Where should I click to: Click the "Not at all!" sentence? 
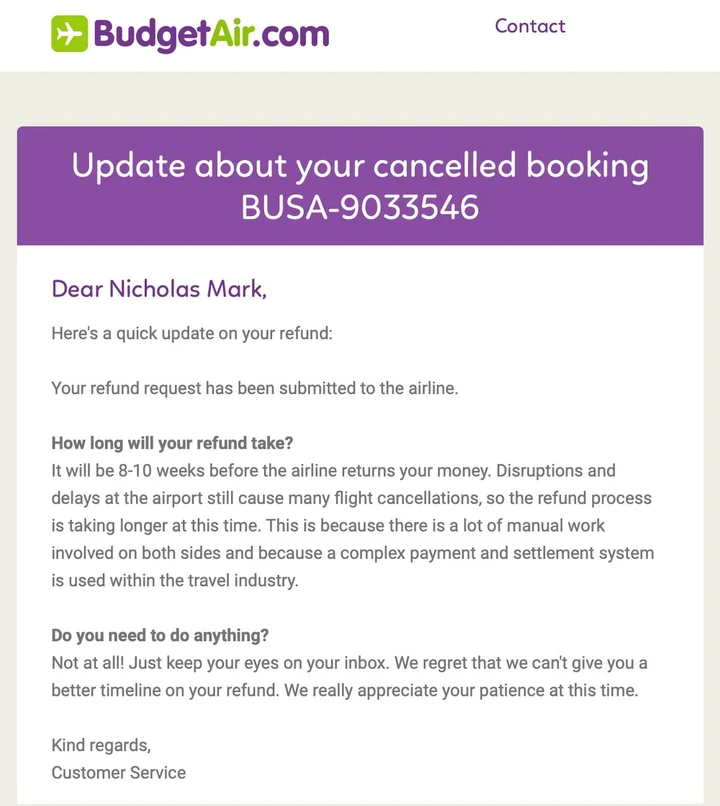[87, 662]
